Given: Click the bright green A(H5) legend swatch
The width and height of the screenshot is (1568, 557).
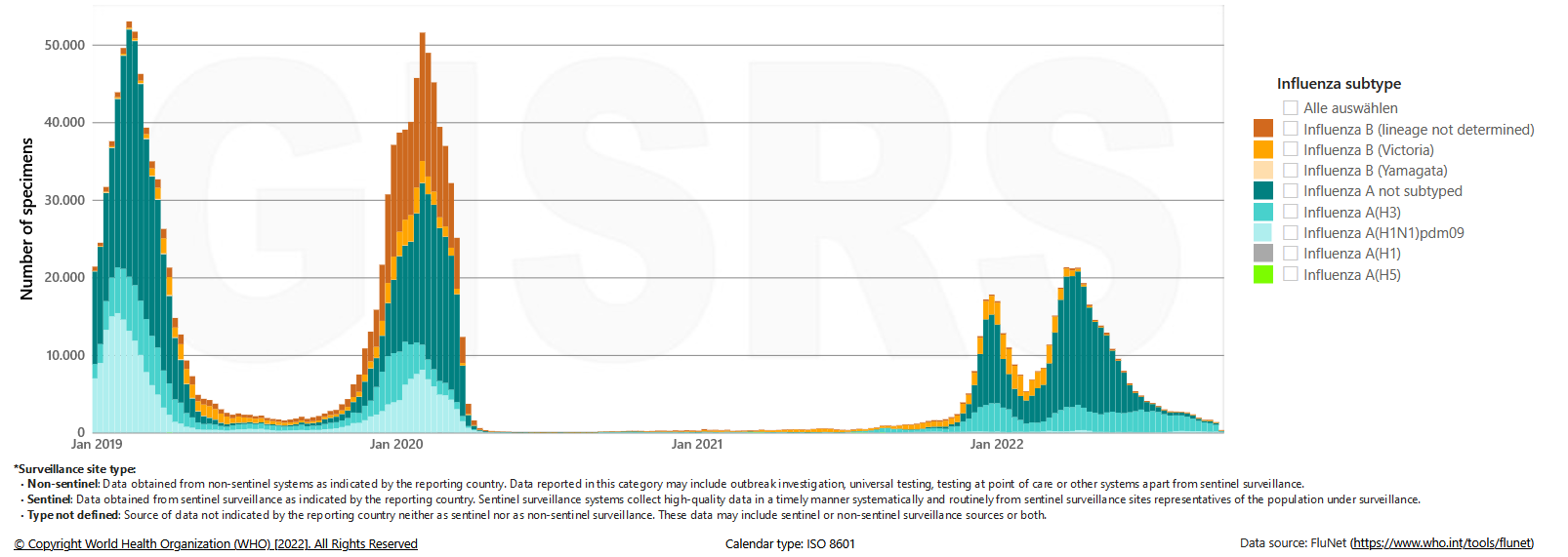Looking at the screenshot, I should [x=1262, y=274].
